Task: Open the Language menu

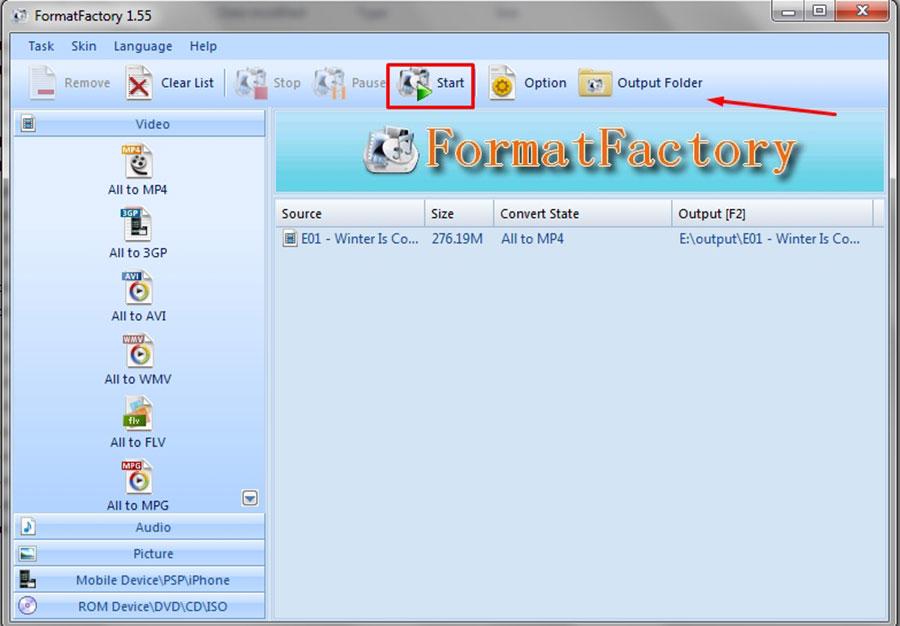Action: coord(143,46)
